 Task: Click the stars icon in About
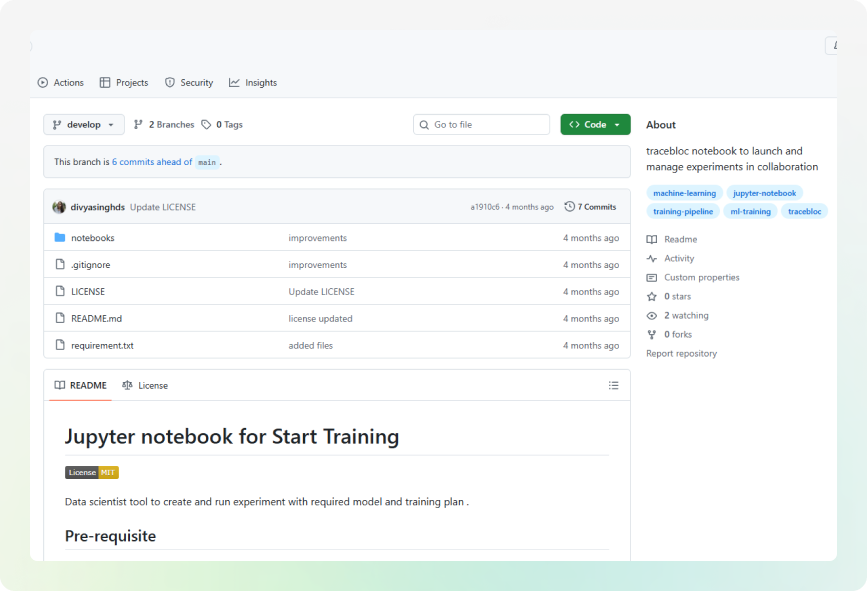tap(652, 297)
